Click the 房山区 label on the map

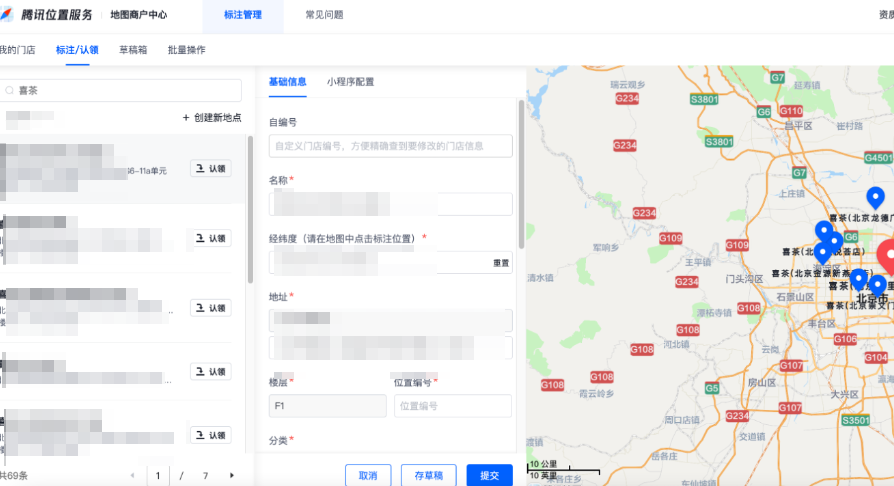click(x=762, y=382)
